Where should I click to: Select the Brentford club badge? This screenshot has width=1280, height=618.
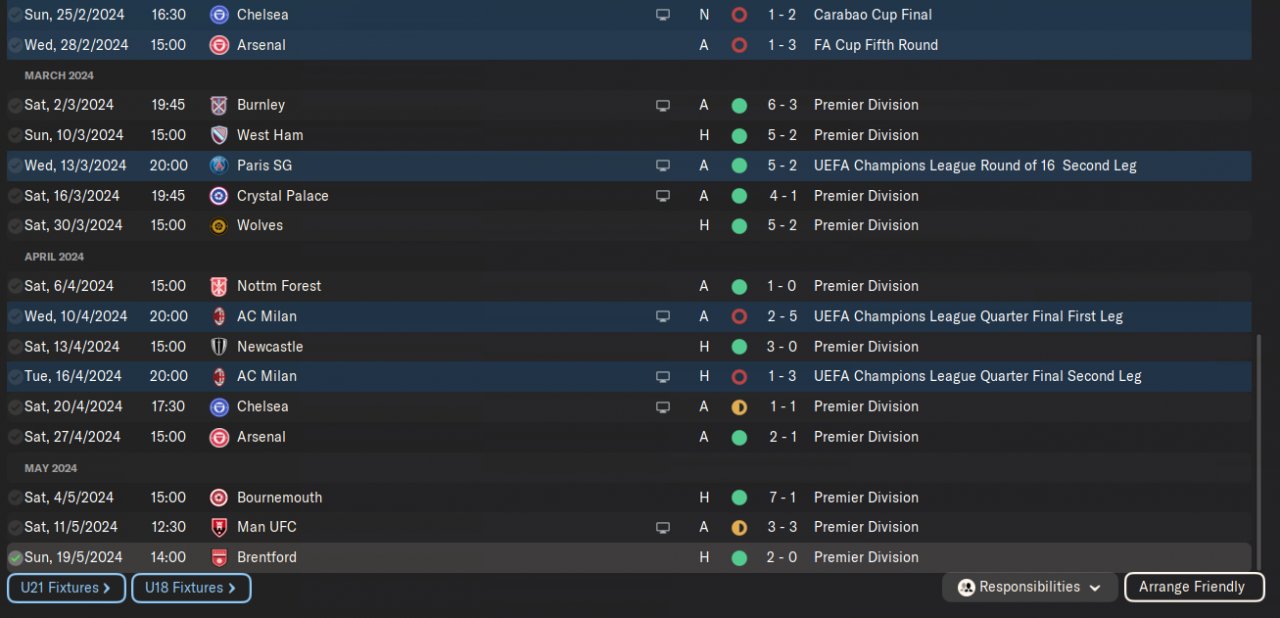pos(219,558)
